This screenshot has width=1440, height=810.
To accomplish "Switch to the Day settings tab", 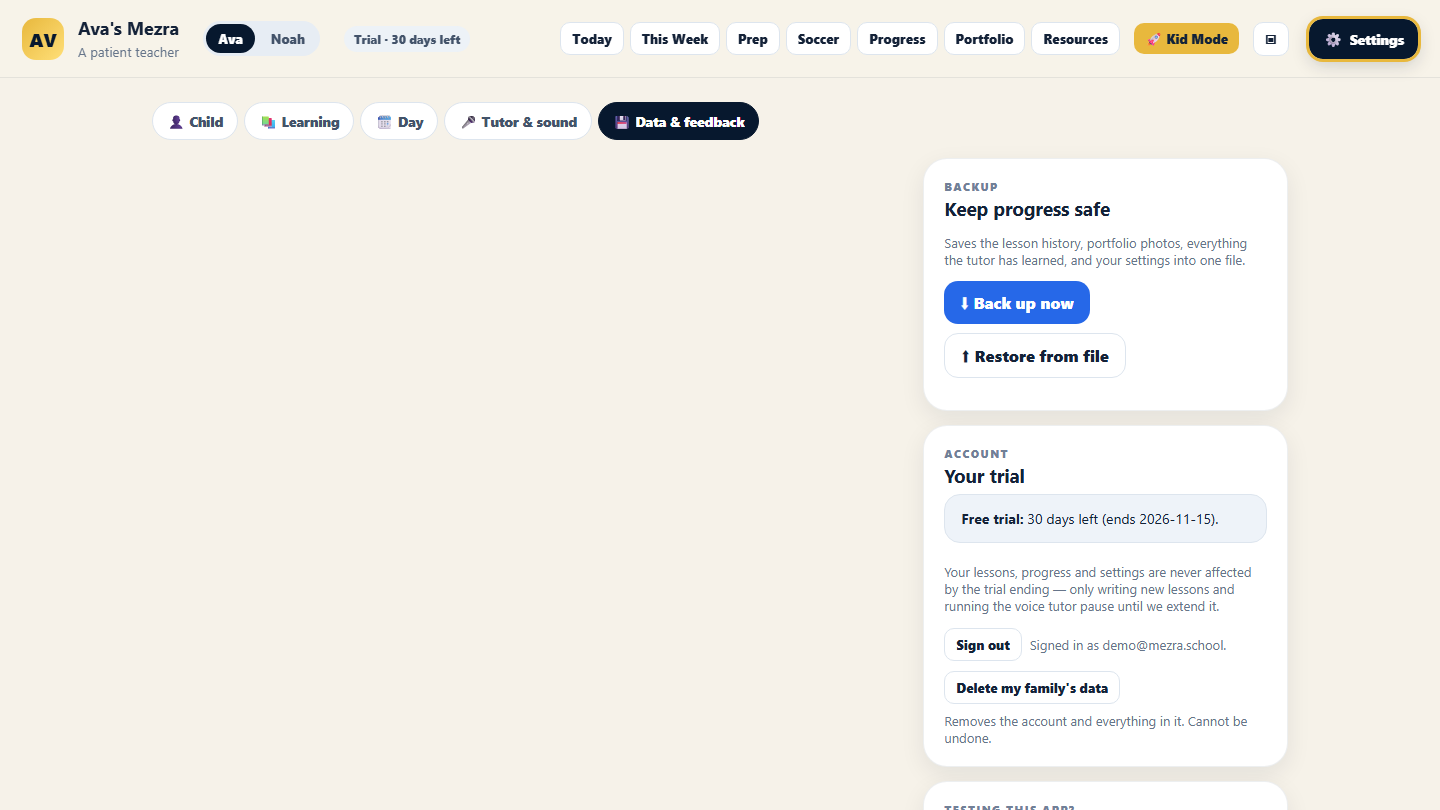I will [x=399, y=122].
